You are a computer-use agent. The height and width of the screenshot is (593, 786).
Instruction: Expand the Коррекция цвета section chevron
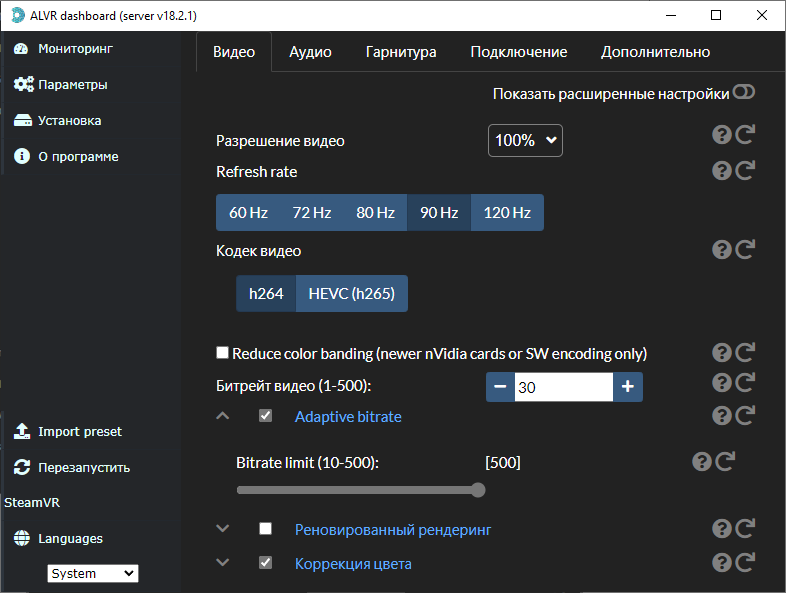click(223, 562)
